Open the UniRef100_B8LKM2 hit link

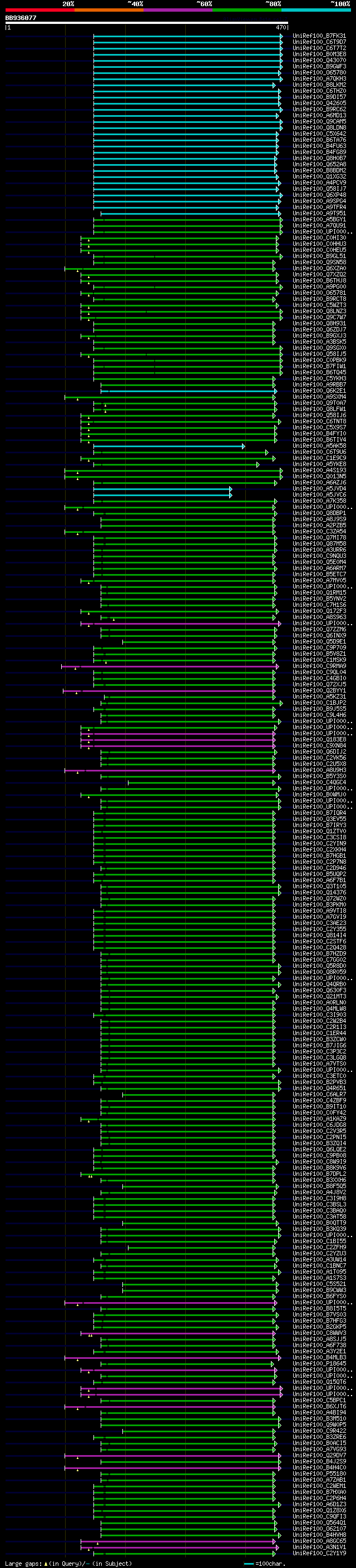tap(319, 85)
